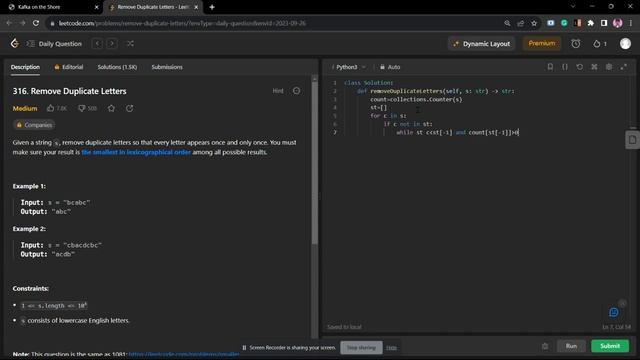Submit the solution
This screenshot has height=360, width=640.
[x=610, y=346]
